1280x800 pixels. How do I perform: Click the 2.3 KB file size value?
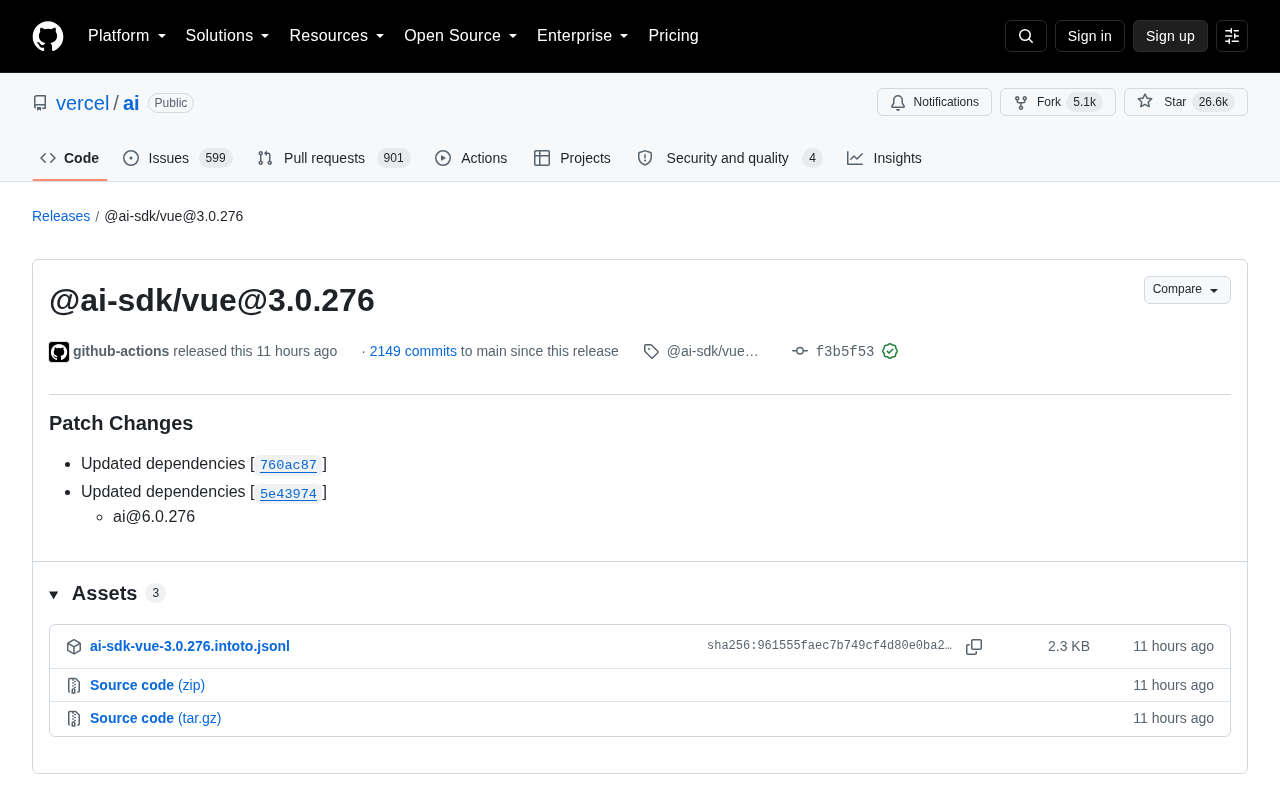tap(1069, 646)
